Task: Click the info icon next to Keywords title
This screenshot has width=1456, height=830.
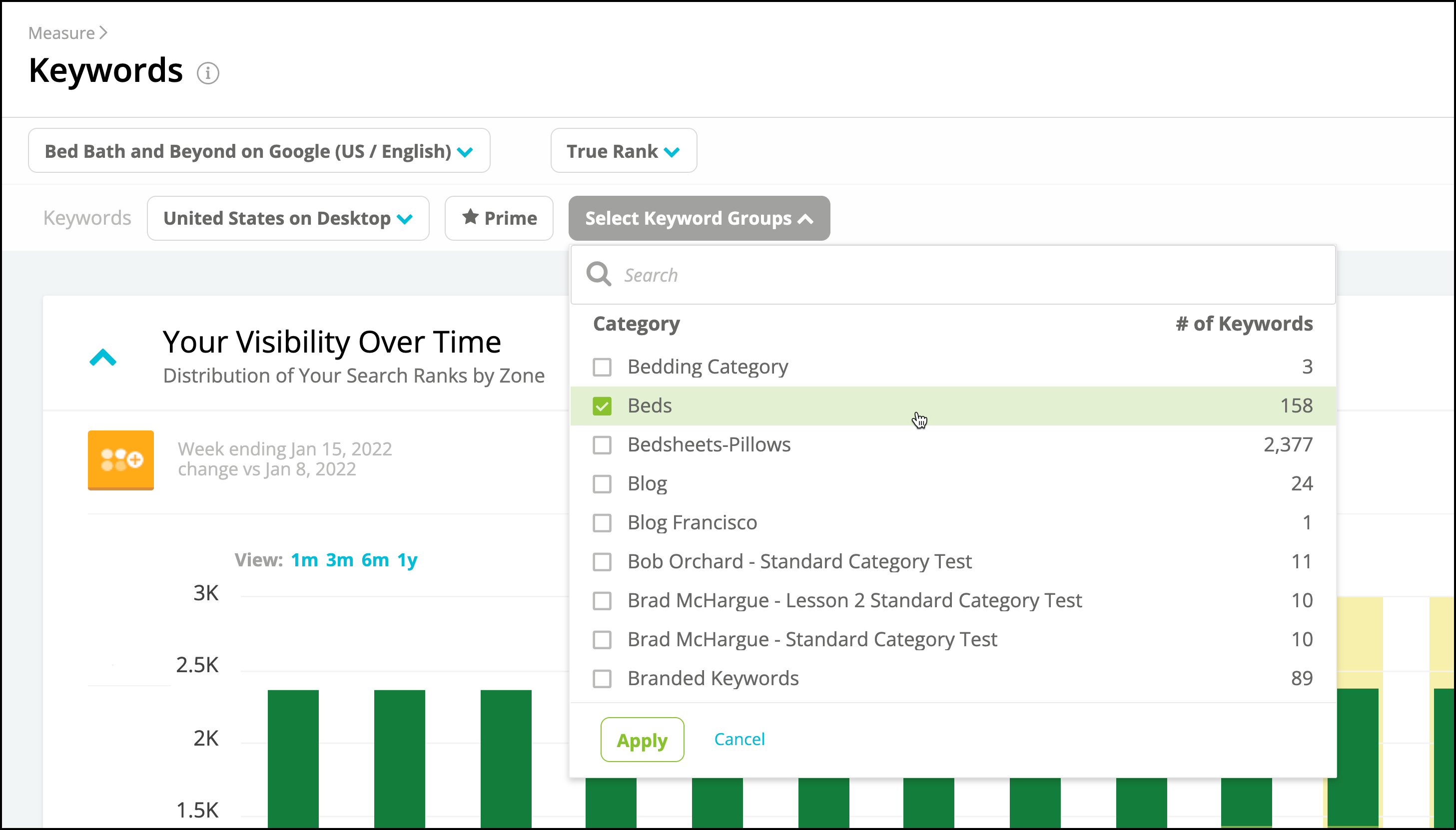Action: pos(207,73)
